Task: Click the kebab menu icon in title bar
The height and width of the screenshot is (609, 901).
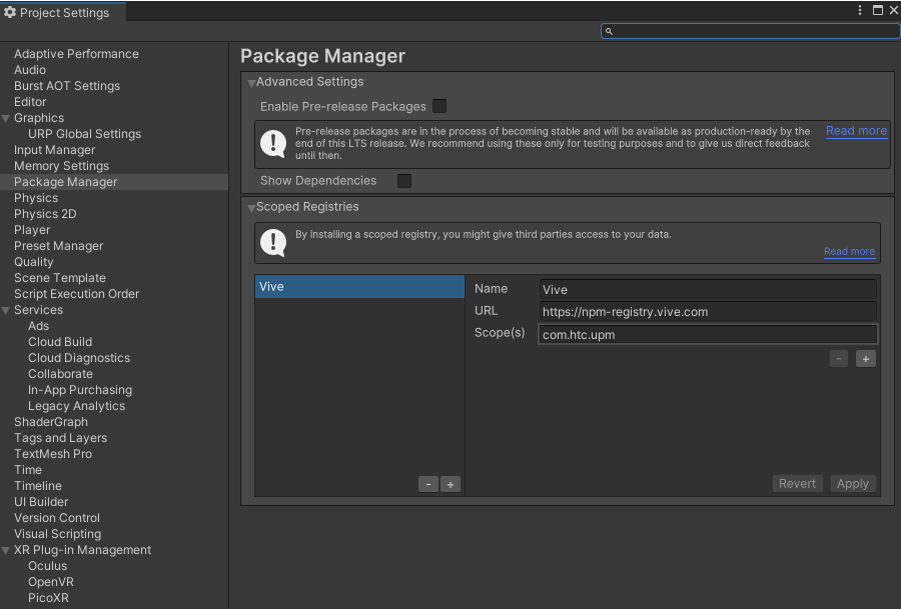Action: [860, 10]
